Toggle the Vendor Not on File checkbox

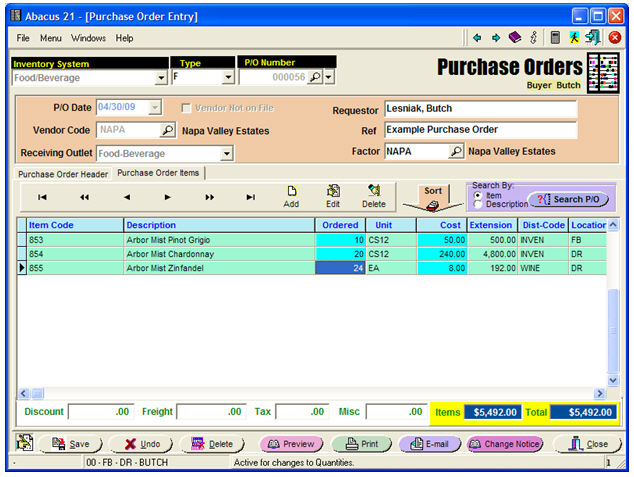186,108
